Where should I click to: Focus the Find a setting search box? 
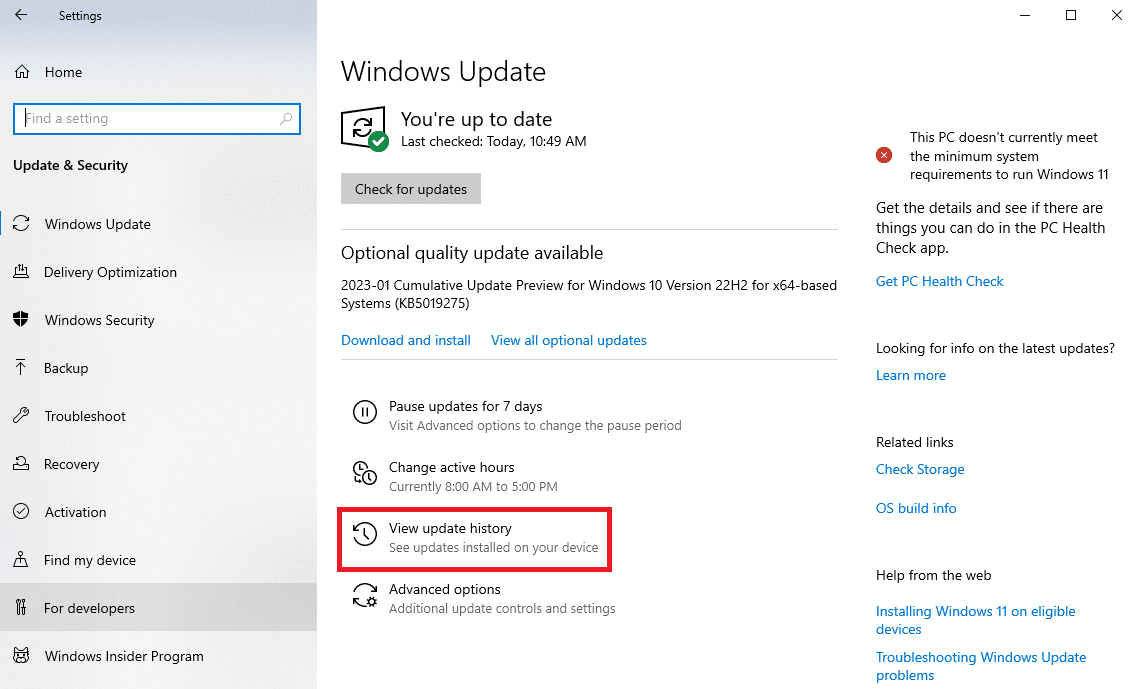(x=157, y=118)
